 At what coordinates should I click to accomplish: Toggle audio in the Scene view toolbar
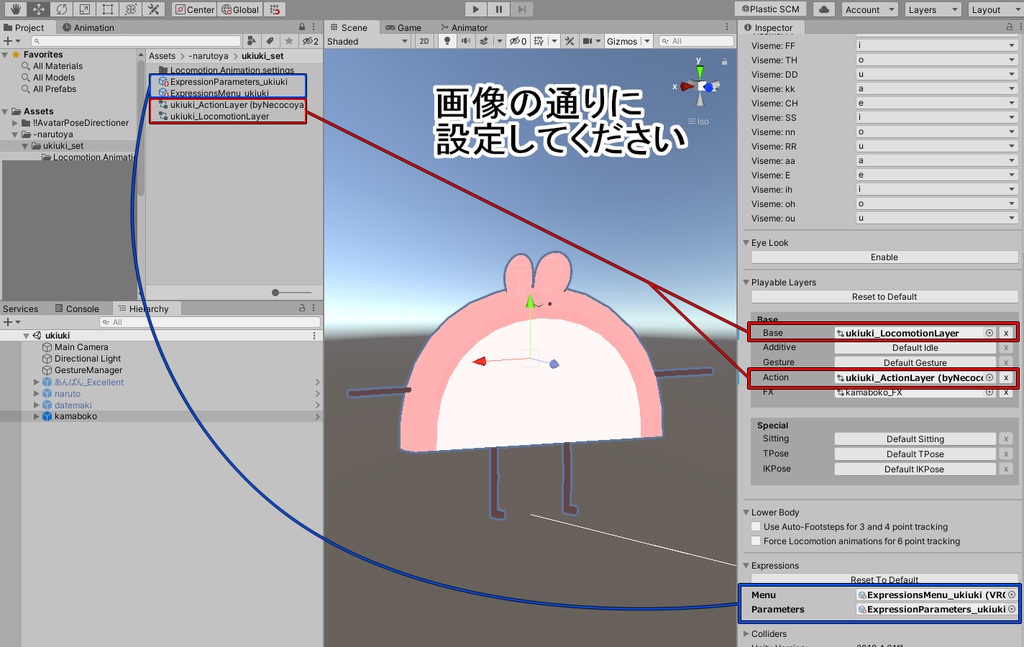[465, 41]
